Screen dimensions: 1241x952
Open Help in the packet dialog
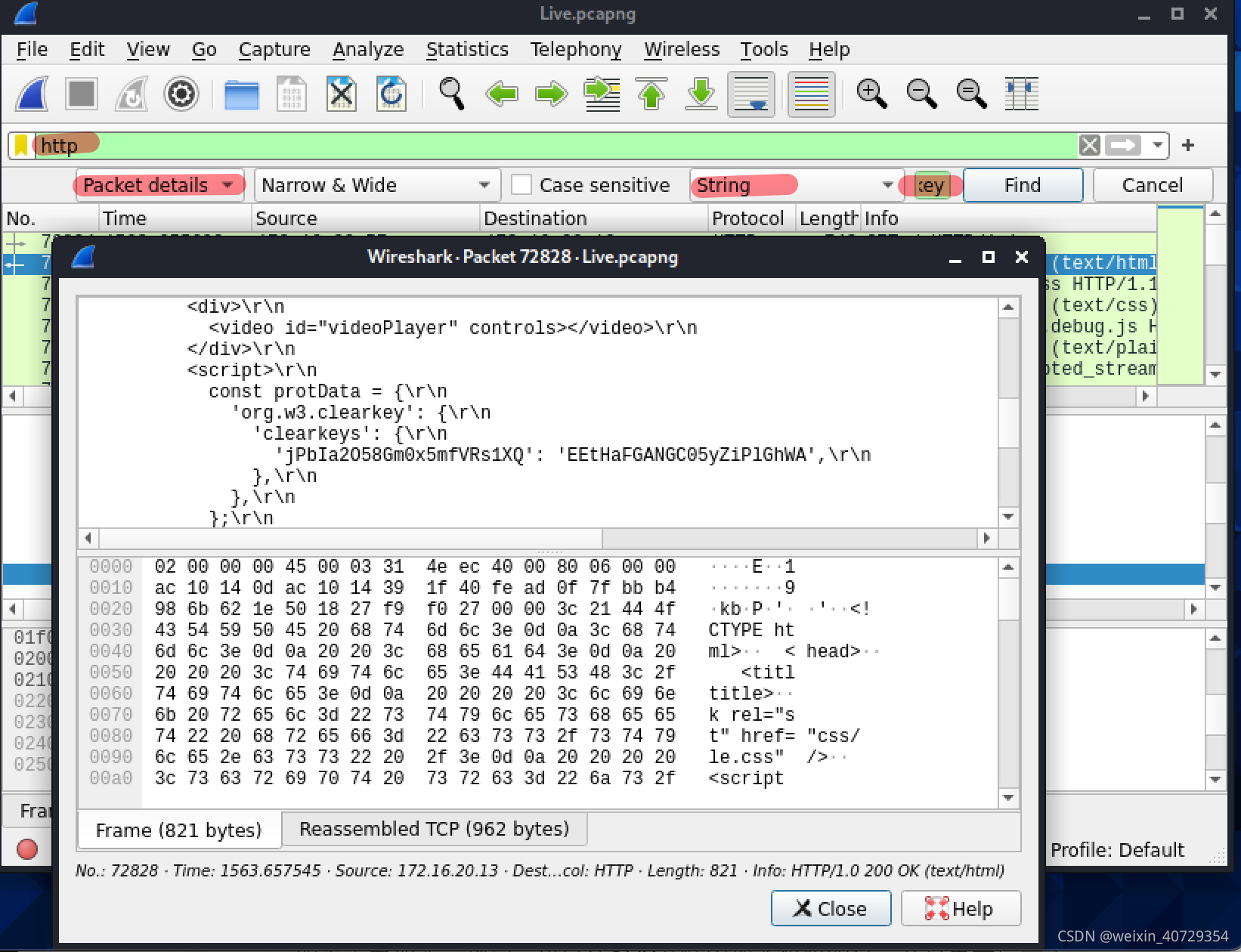pos(961,908)
